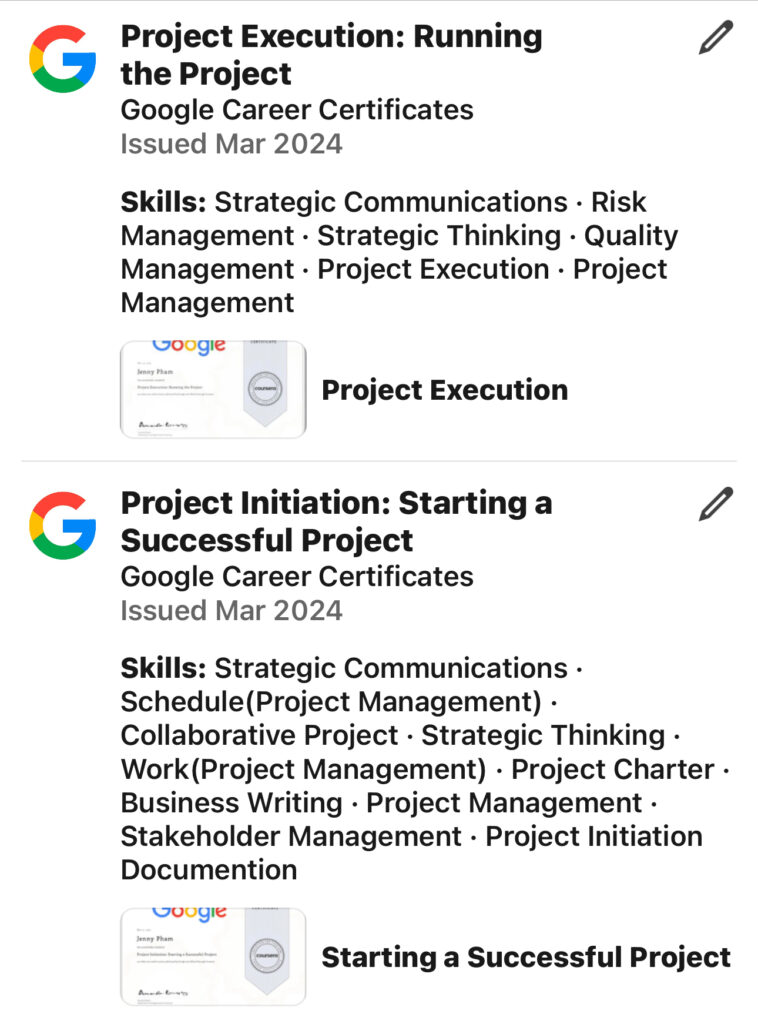The width and height of the screenshot is (758, 1024).
Task: Select Google Career Certificates under Project Execution
Action: click(297, 110)
